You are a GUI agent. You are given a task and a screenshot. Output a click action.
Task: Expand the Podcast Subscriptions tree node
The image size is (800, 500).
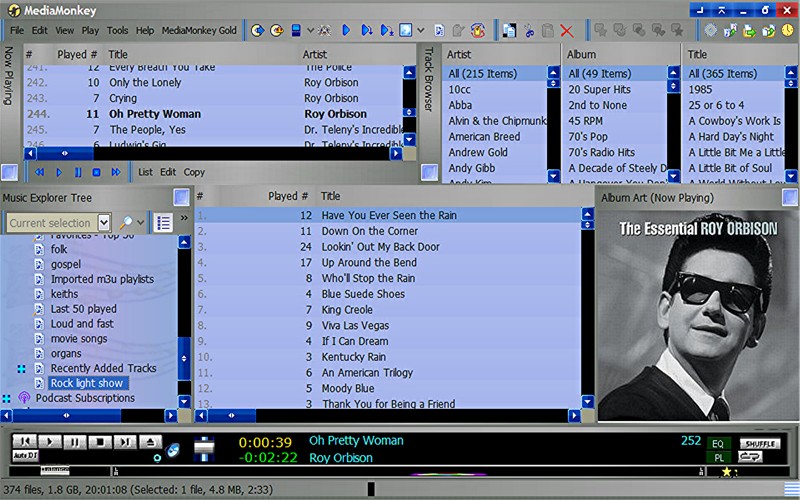click(x=6, y=398)
